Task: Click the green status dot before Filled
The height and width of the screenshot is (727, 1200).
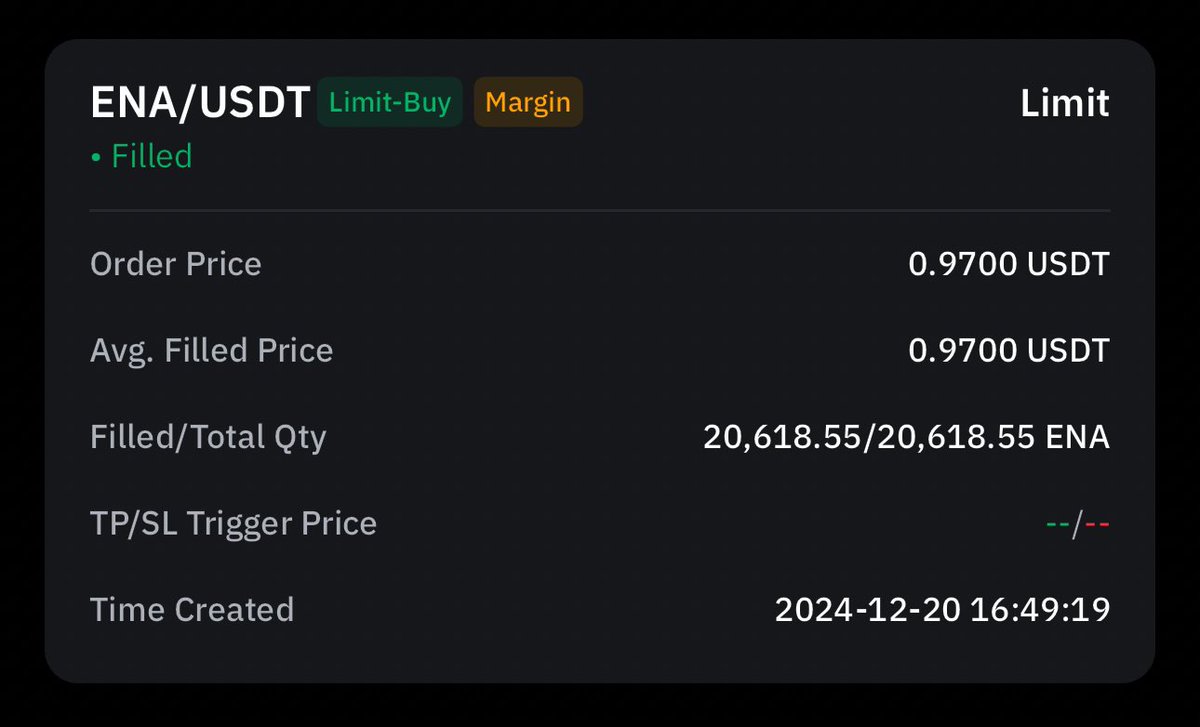Action: 96,157
